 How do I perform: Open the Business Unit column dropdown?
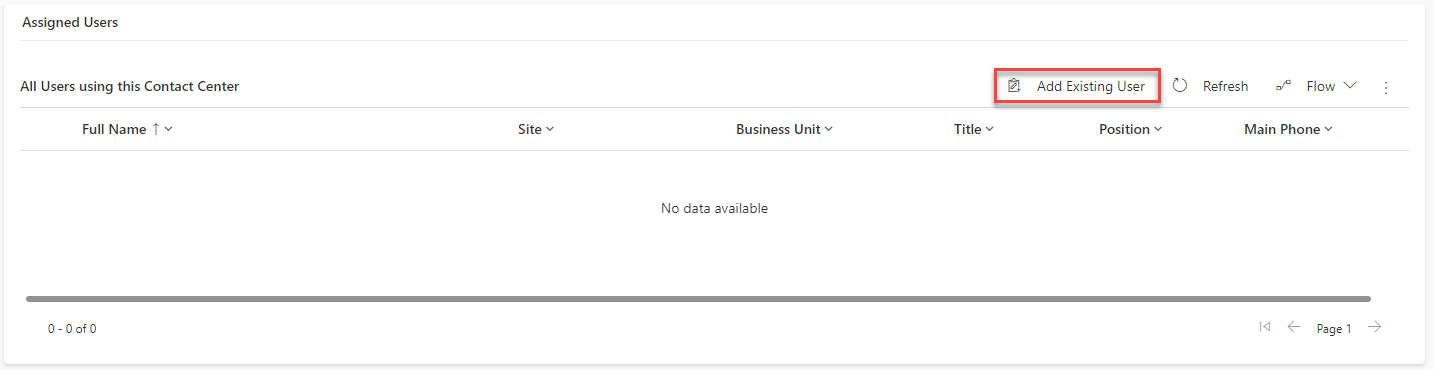pos(828,129)
